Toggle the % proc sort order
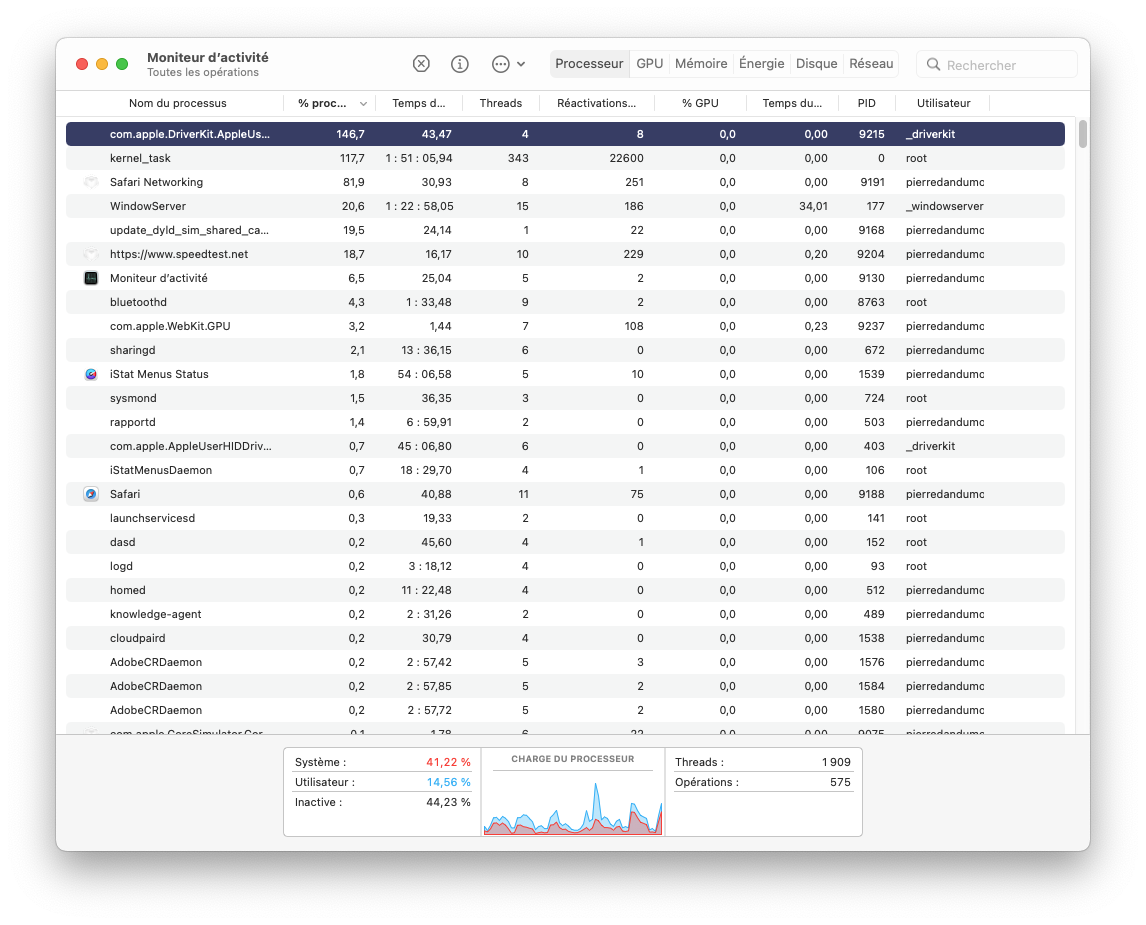1146x925 pixels. tap(330, 104)
